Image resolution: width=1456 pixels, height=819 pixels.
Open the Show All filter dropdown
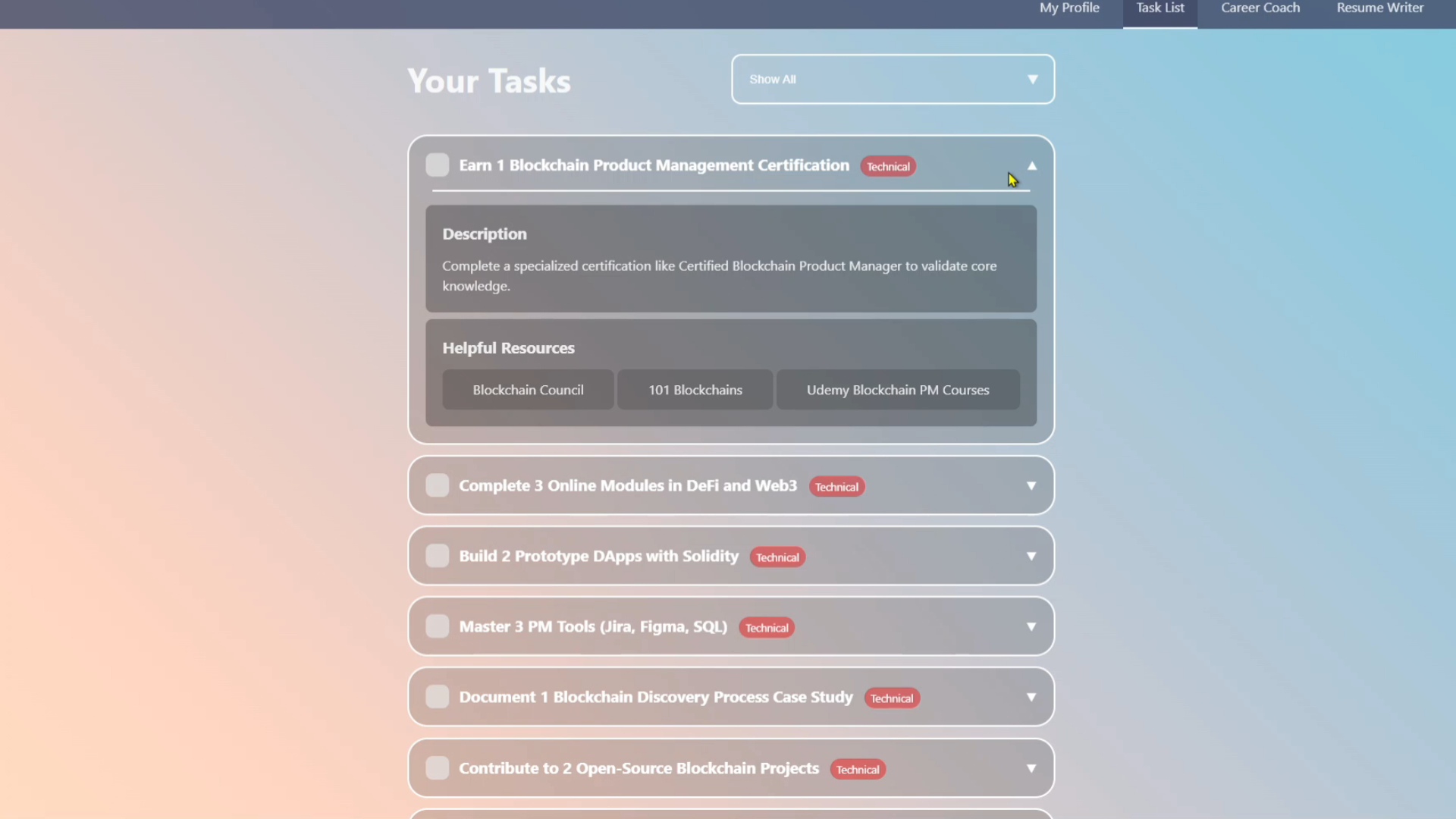pos(893,80)
